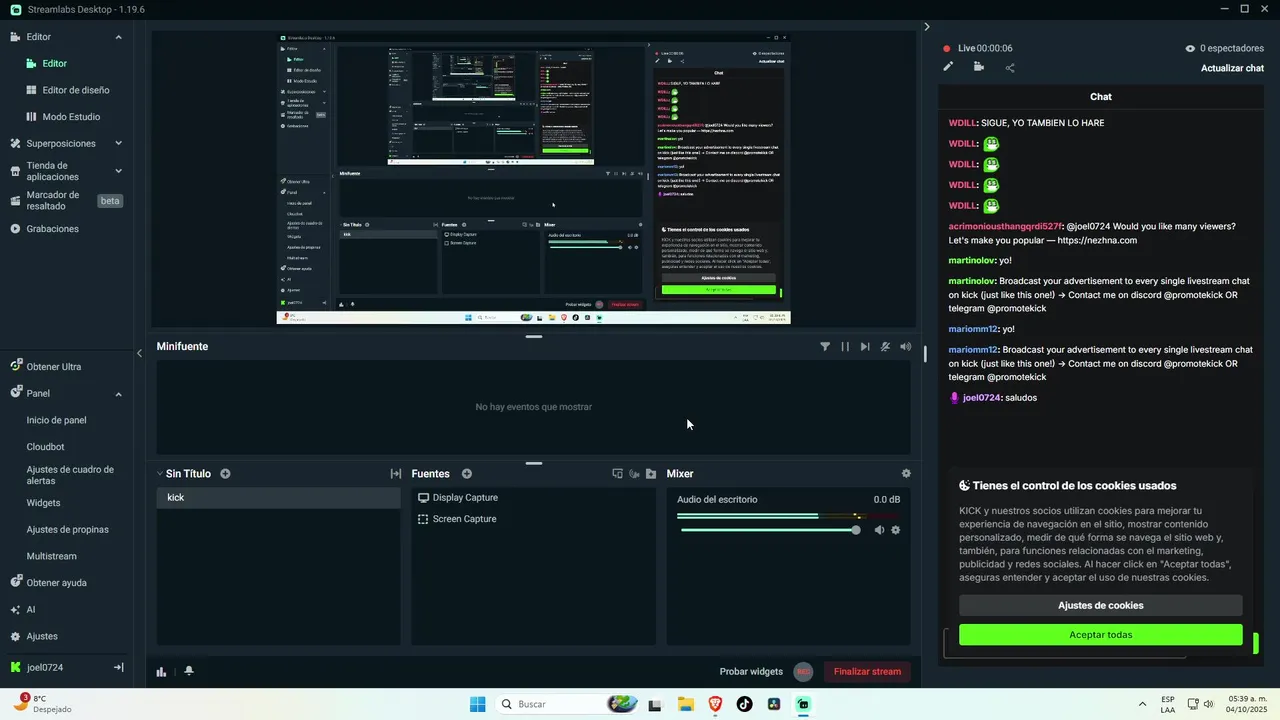Collapse the chat panel arrow
Viewport: 1280px width, 720px height.
(926, 27)
